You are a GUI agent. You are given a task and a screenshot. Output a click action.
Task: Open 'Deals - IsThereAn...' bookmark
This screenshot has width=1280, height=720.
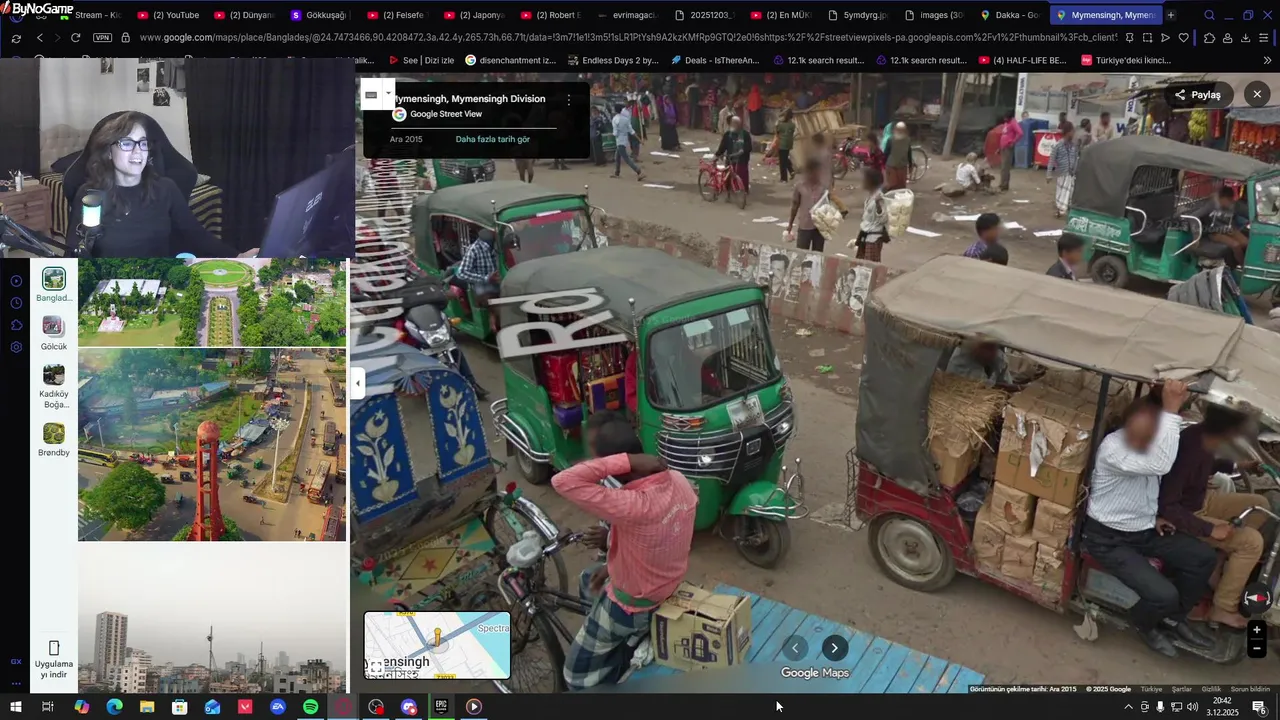(714, 60)
